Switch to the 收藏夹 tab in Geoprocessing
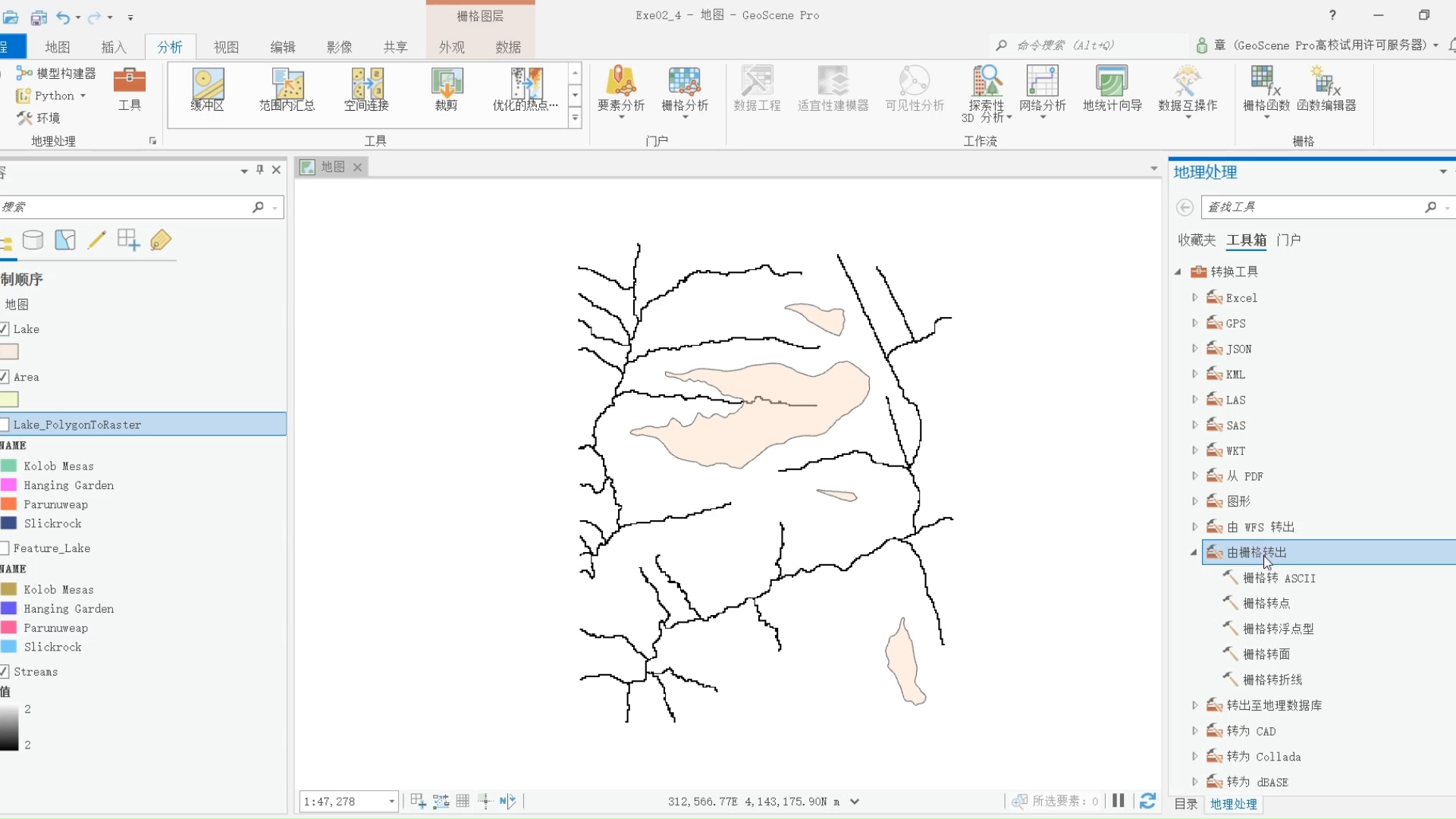Screen dimensions: 1456x819 click(1196, 240)
